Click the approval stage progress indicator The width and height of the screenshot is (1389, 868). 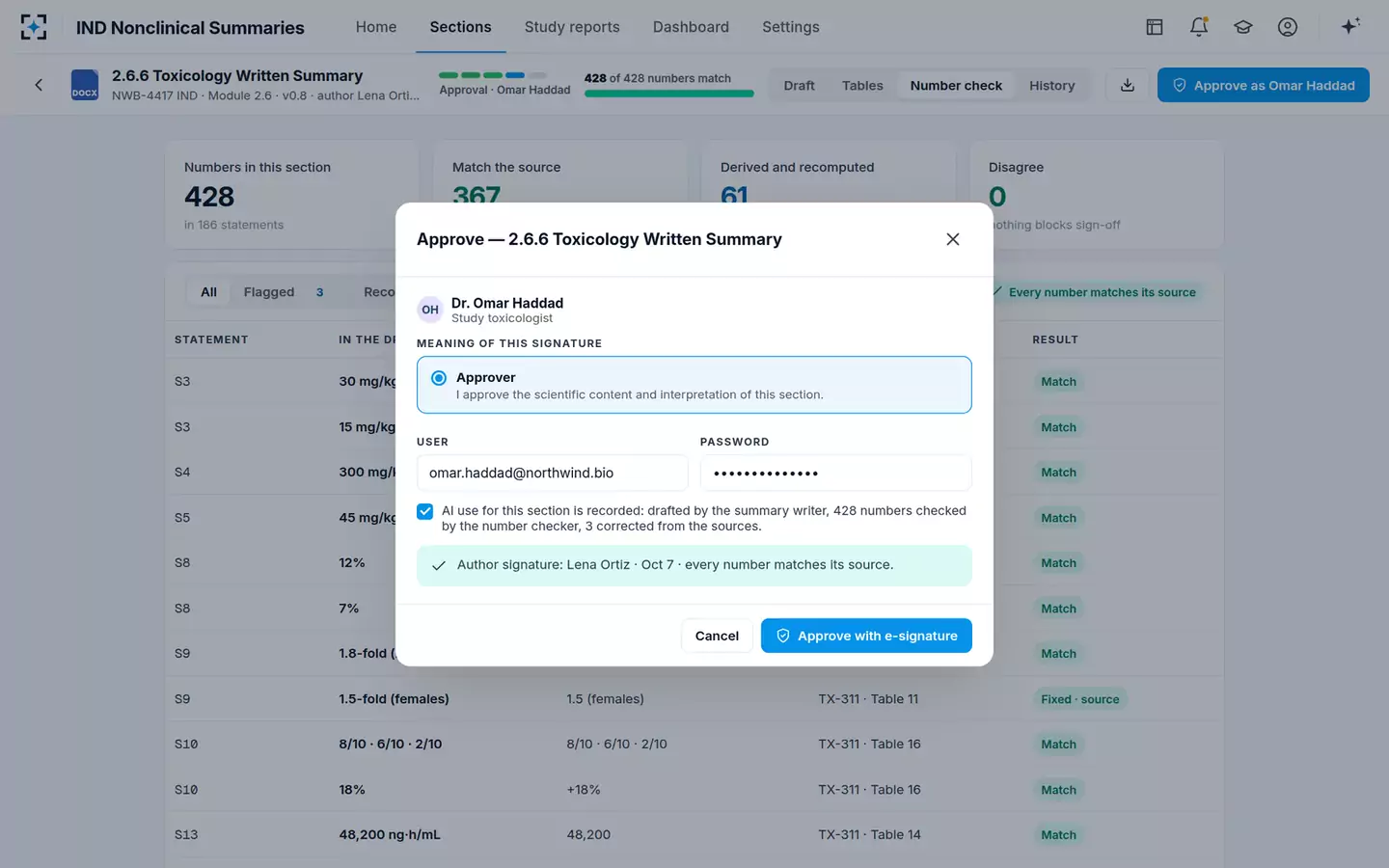tap(493, 75)
